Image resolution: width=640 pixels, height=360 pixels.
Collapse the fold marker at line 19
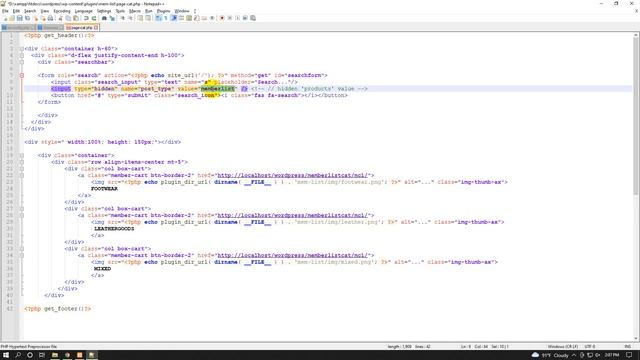(22, 155)
